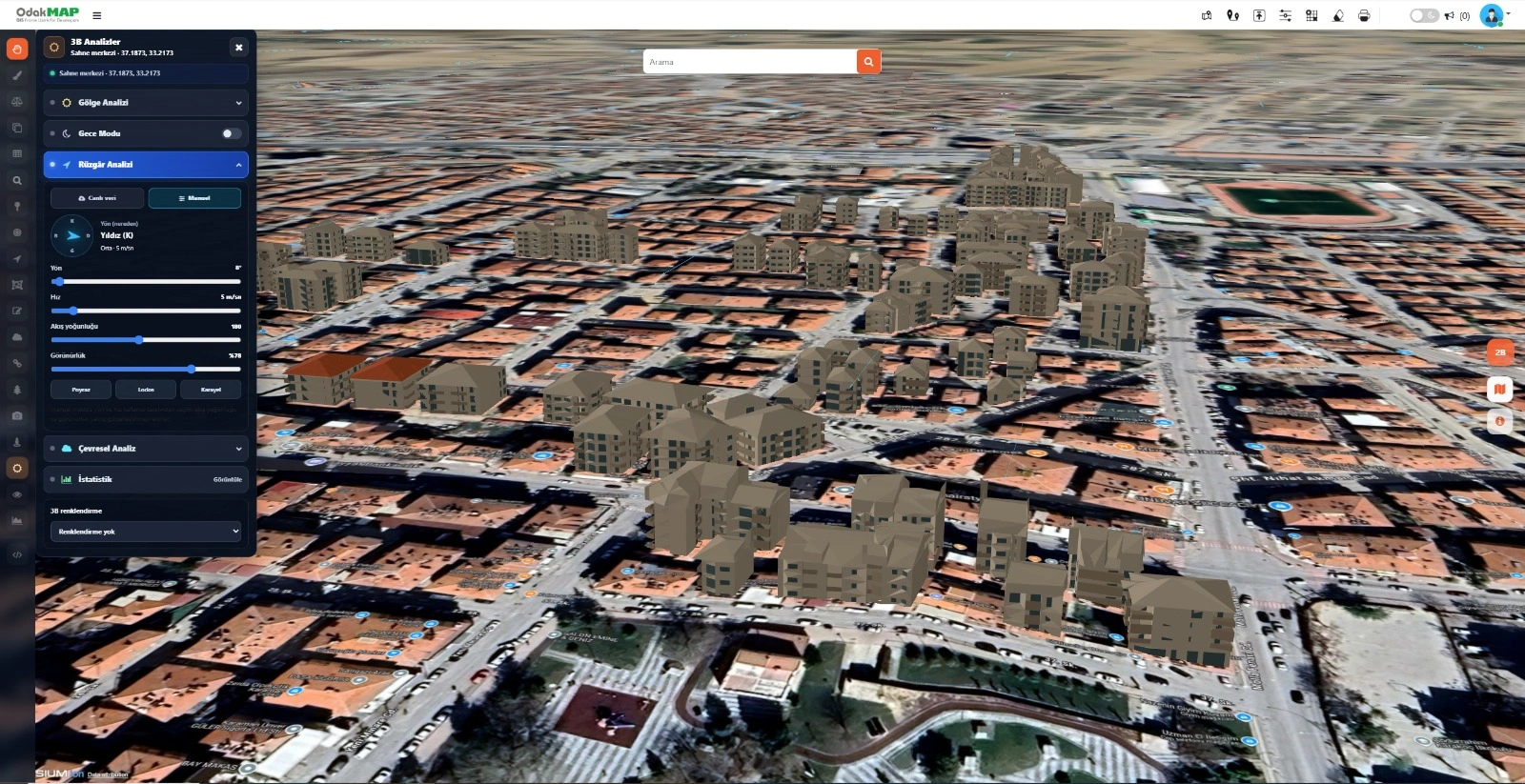Click the Arama search input field

coord(750,62)
